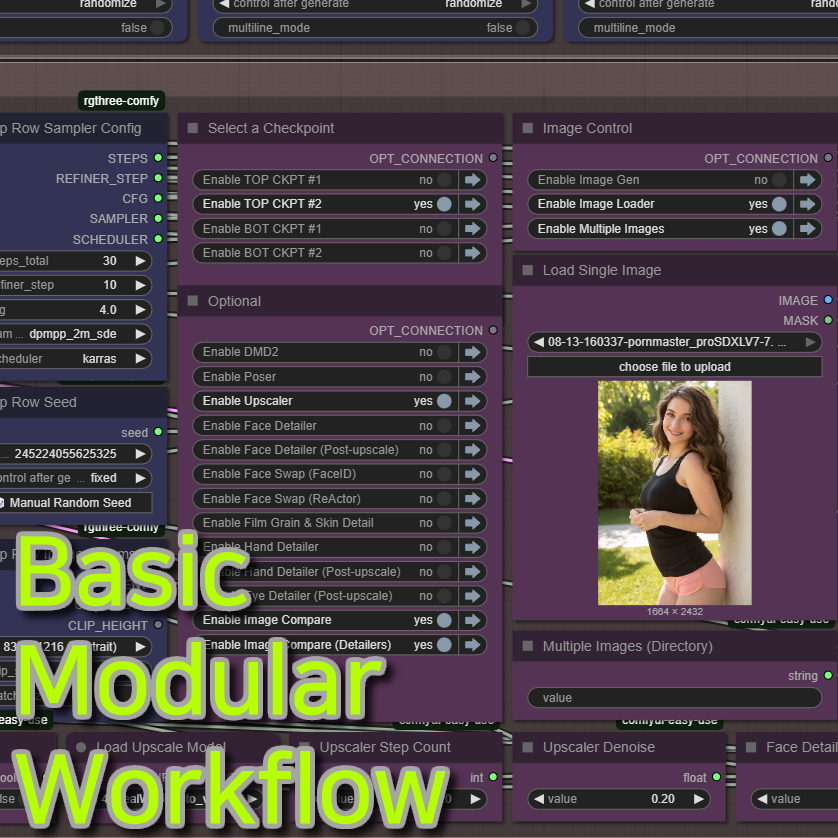Click choose file to upload button
838x838 pixels.
click(x=674, y=367)
